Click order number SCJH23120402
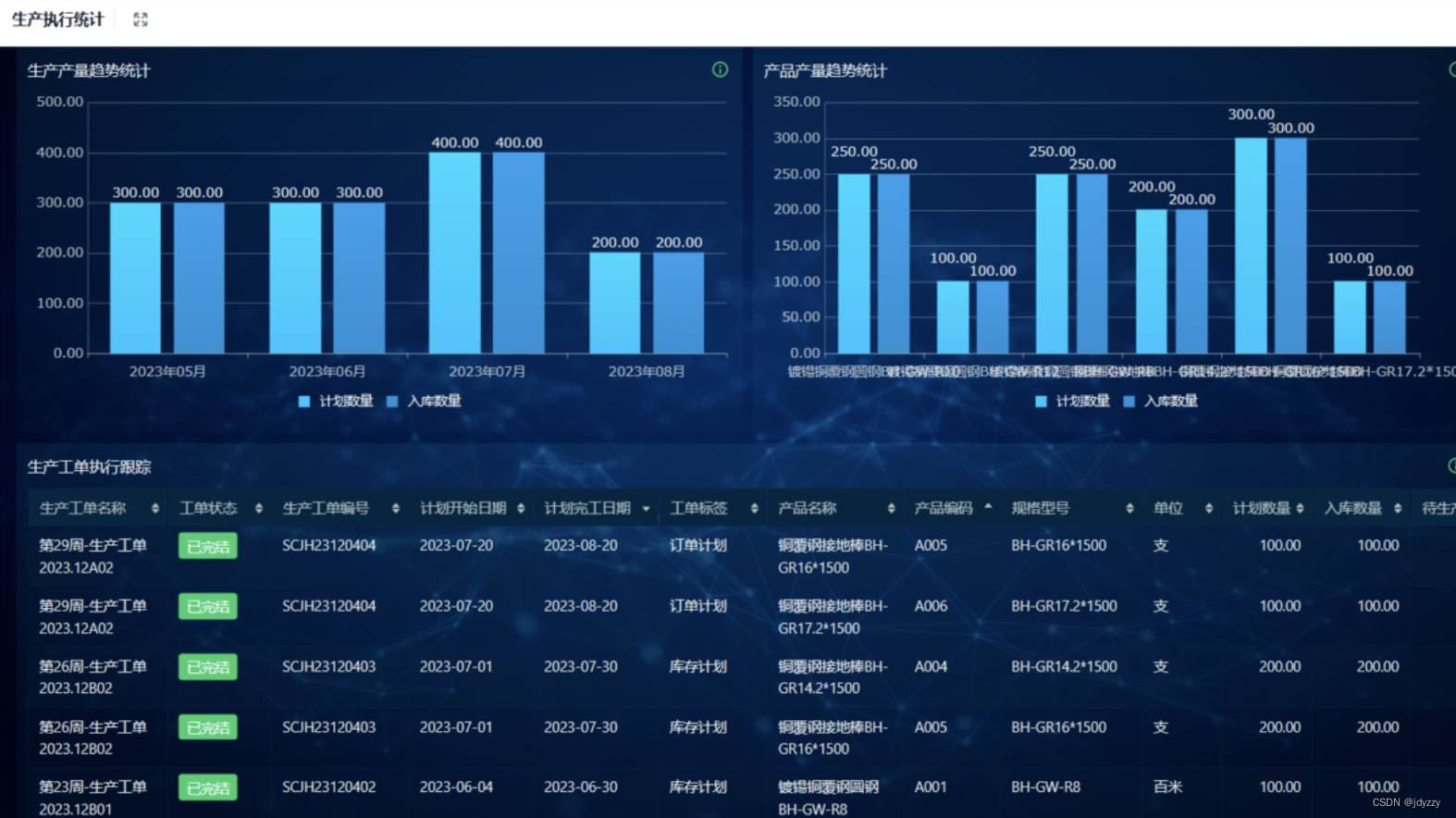Image resolution: width=1456 pixels, height=818 pixels. (329, 787)
